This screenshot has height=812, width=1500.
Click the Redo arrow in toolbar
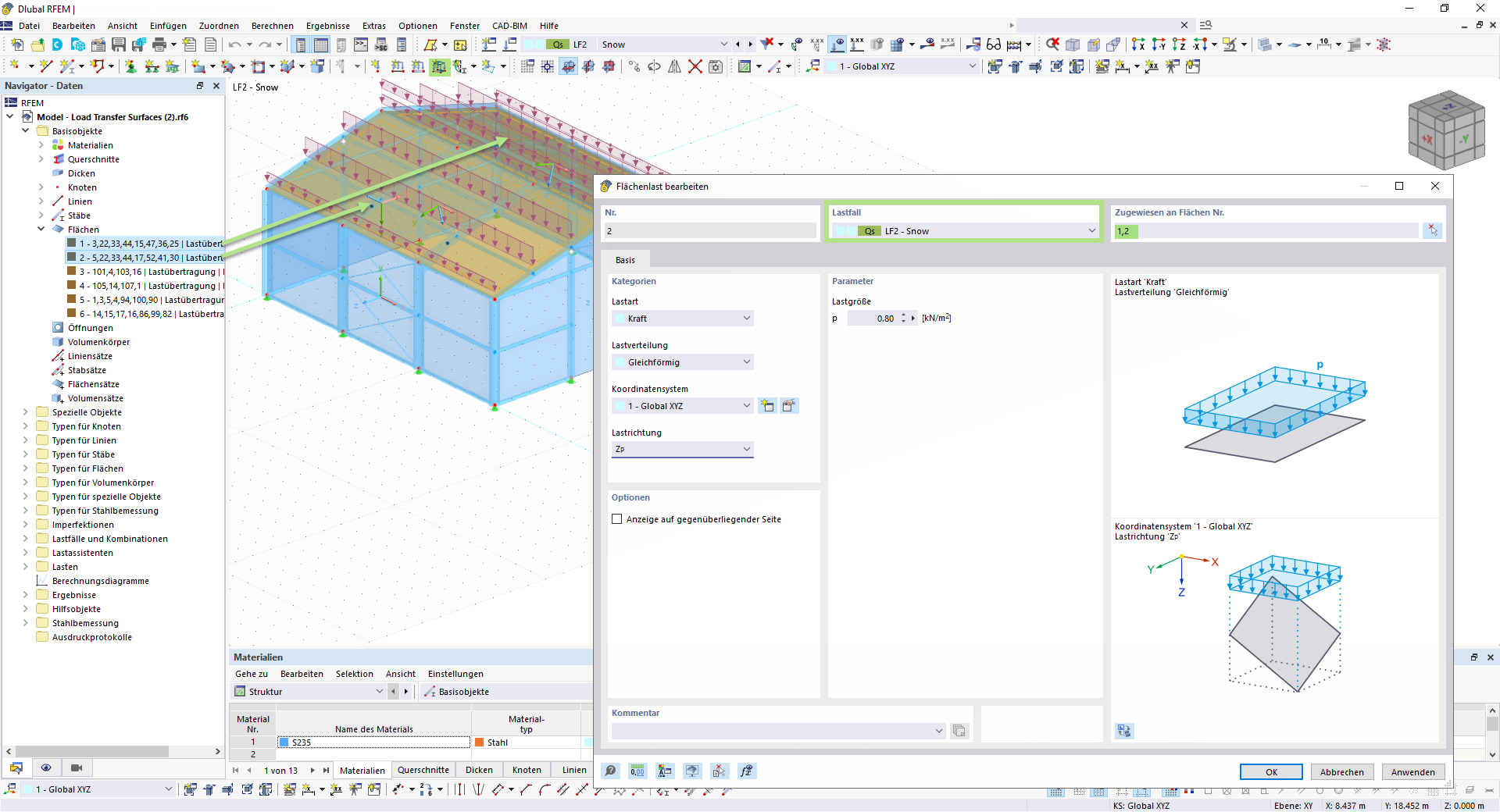pos(266,45)
